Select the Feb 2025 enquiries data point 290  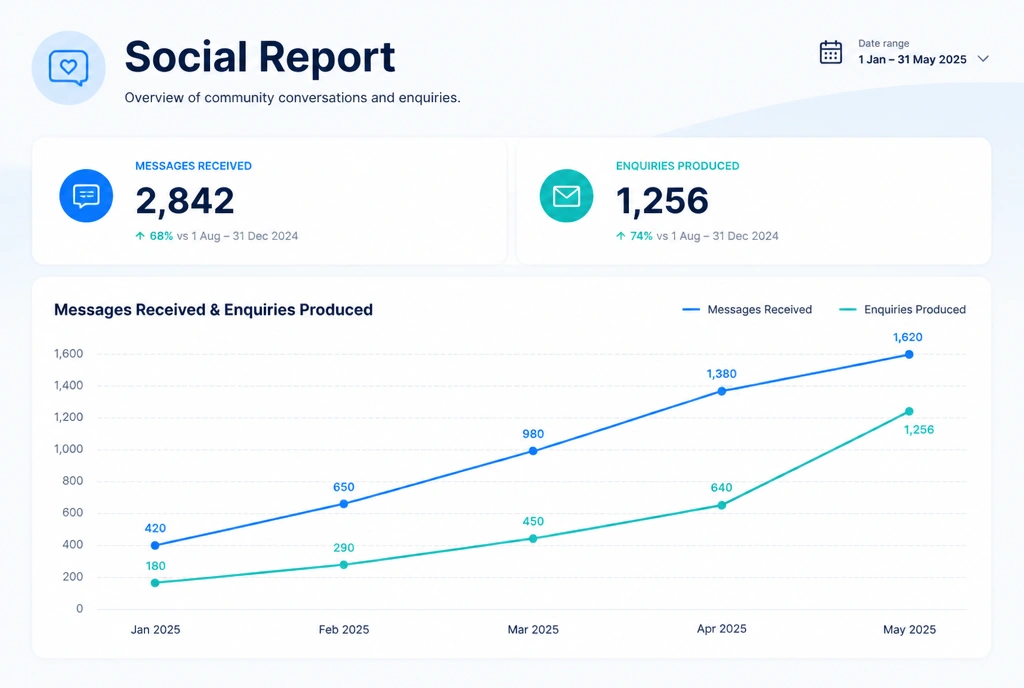[344, 565]
